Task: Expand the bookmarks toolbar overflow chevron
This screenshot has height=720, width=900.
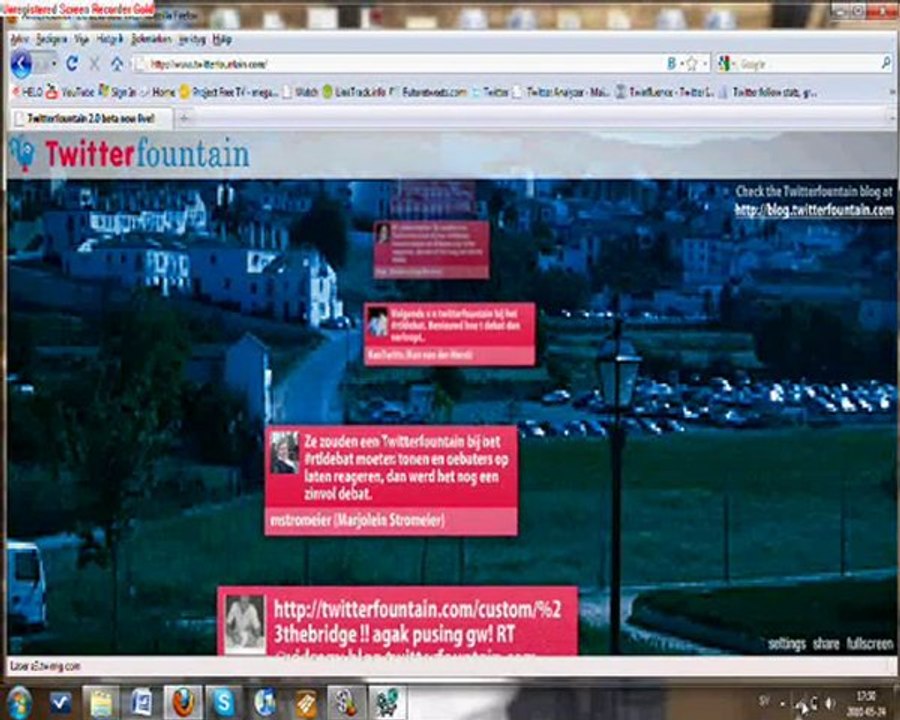Action: click(893, 92)
